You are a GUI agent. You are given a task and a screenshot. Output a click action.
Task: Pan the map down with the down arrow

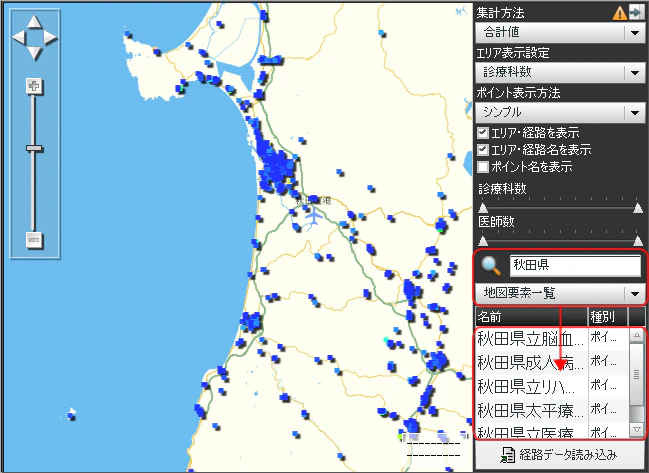point(35,53)
